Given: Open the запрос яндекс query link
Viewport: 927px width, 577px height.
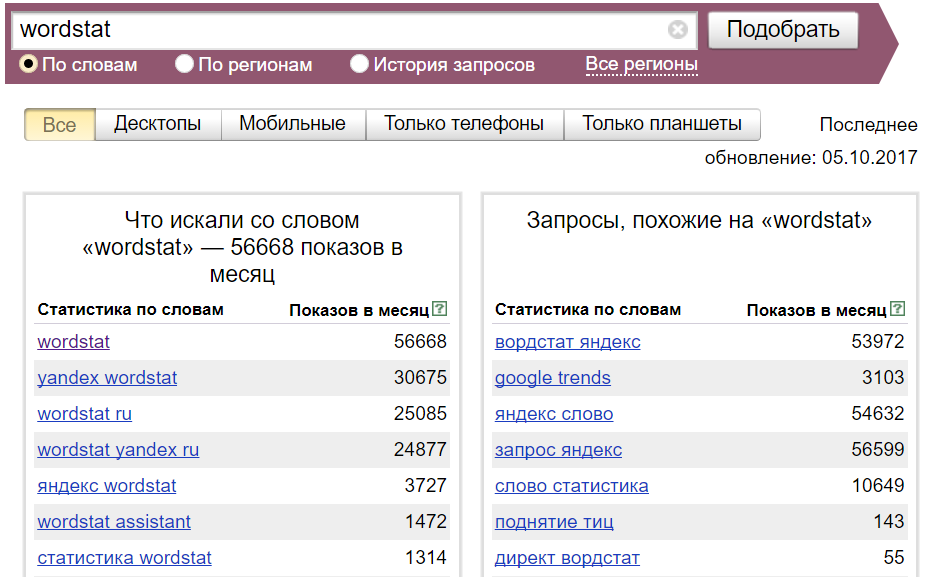Looking at the screenshot, I should 559,450.
